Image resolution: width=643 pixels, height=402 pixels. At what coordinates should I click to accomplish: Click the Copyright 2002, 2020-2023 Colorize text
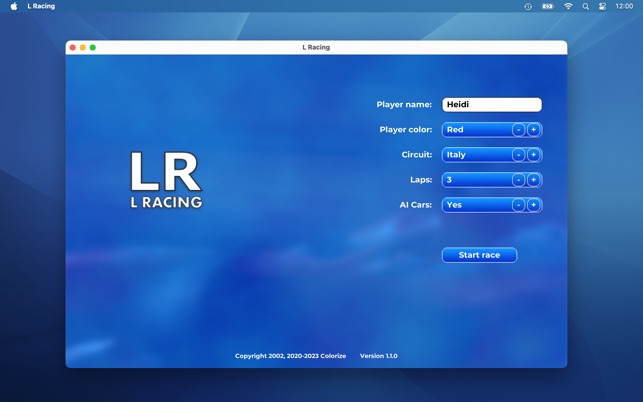[x=290, y=356]
